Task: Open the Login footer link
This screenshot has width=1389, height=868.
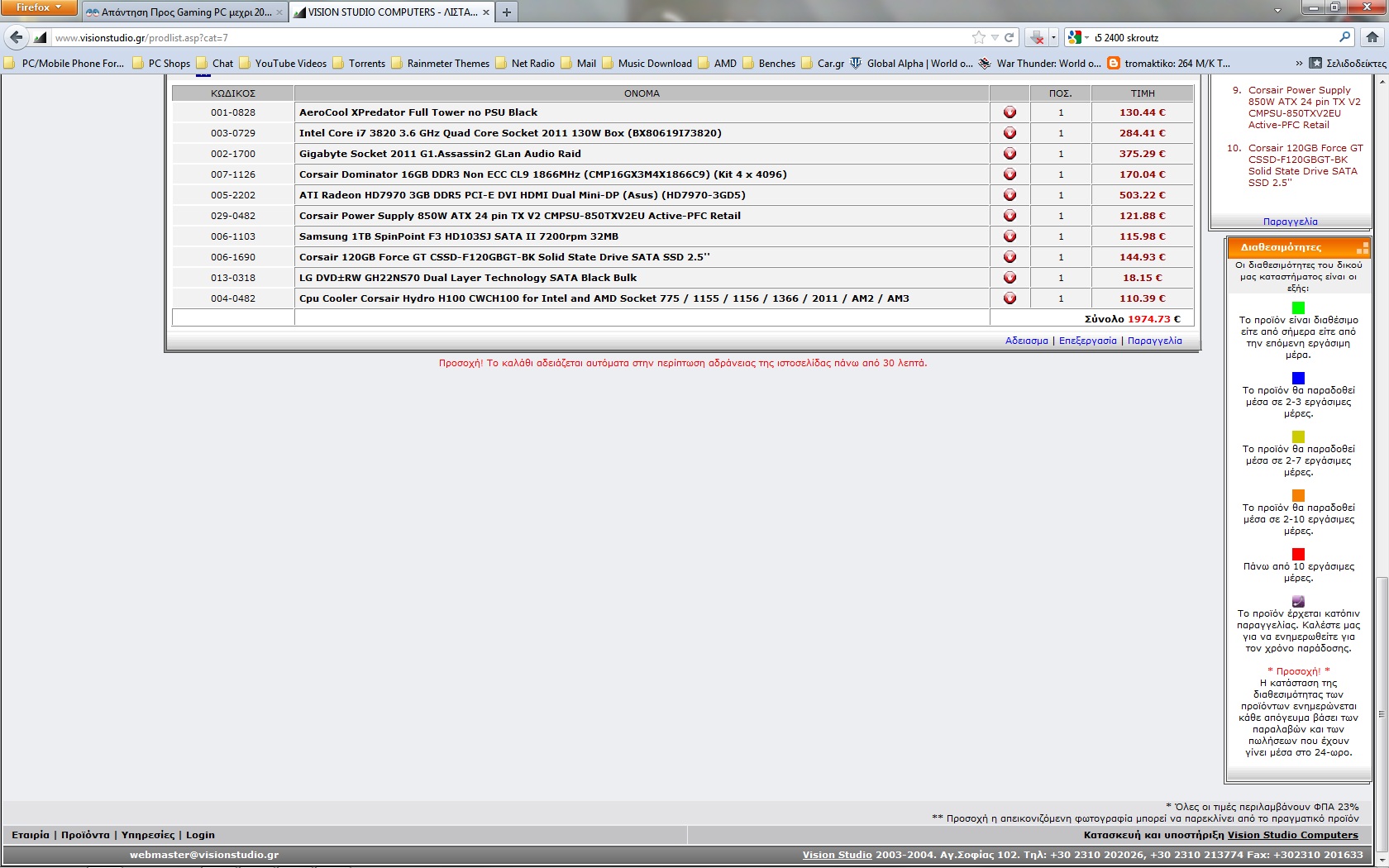Action: pyautogui.click(x=200, y=835)
